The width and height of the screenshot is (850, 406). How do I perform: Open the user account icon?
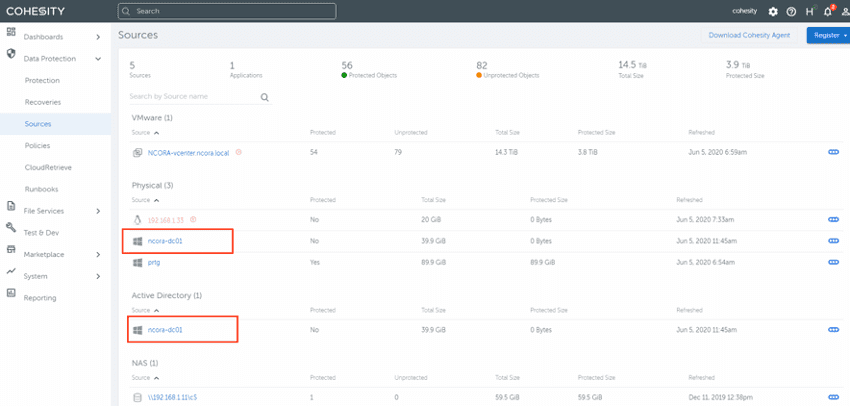(845, 11)
